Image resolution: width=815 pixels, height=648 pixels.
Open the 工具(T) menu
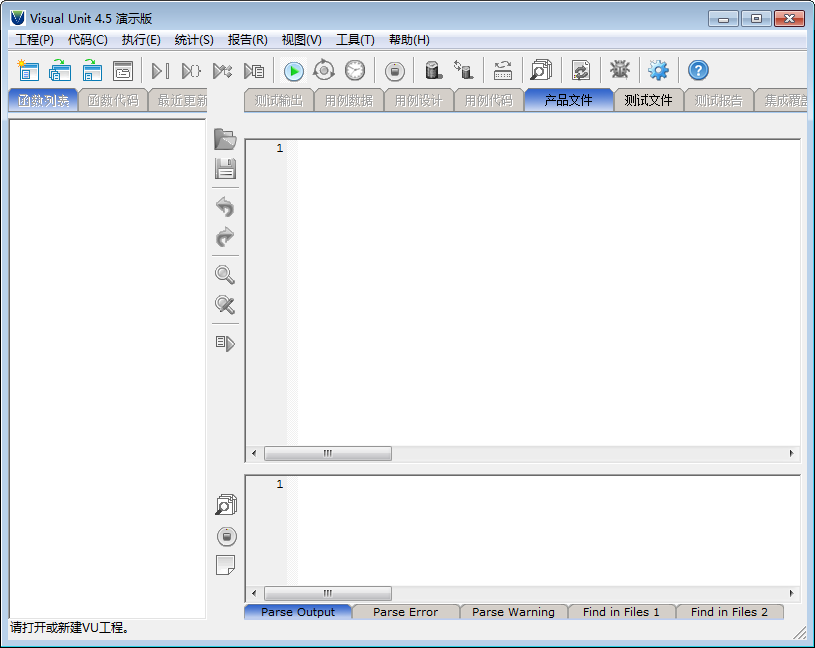[x=355, y=40]
